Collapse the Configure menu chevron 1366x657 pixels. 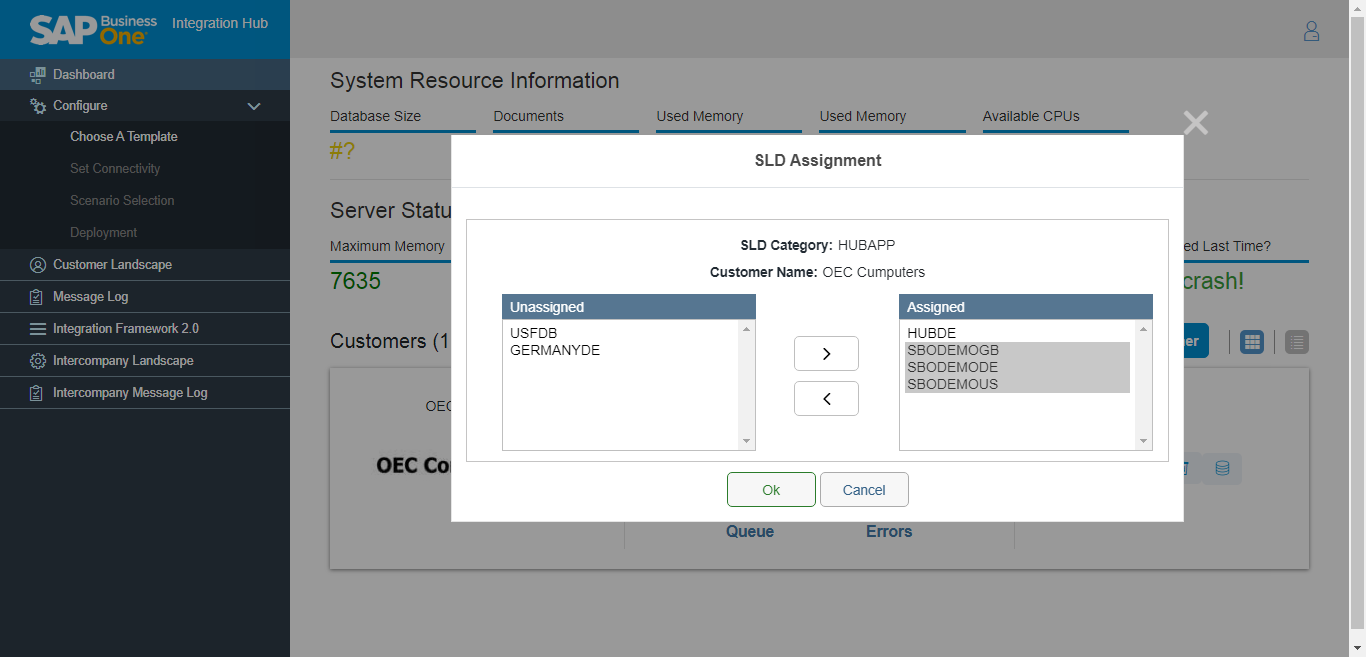coord(254,106)
